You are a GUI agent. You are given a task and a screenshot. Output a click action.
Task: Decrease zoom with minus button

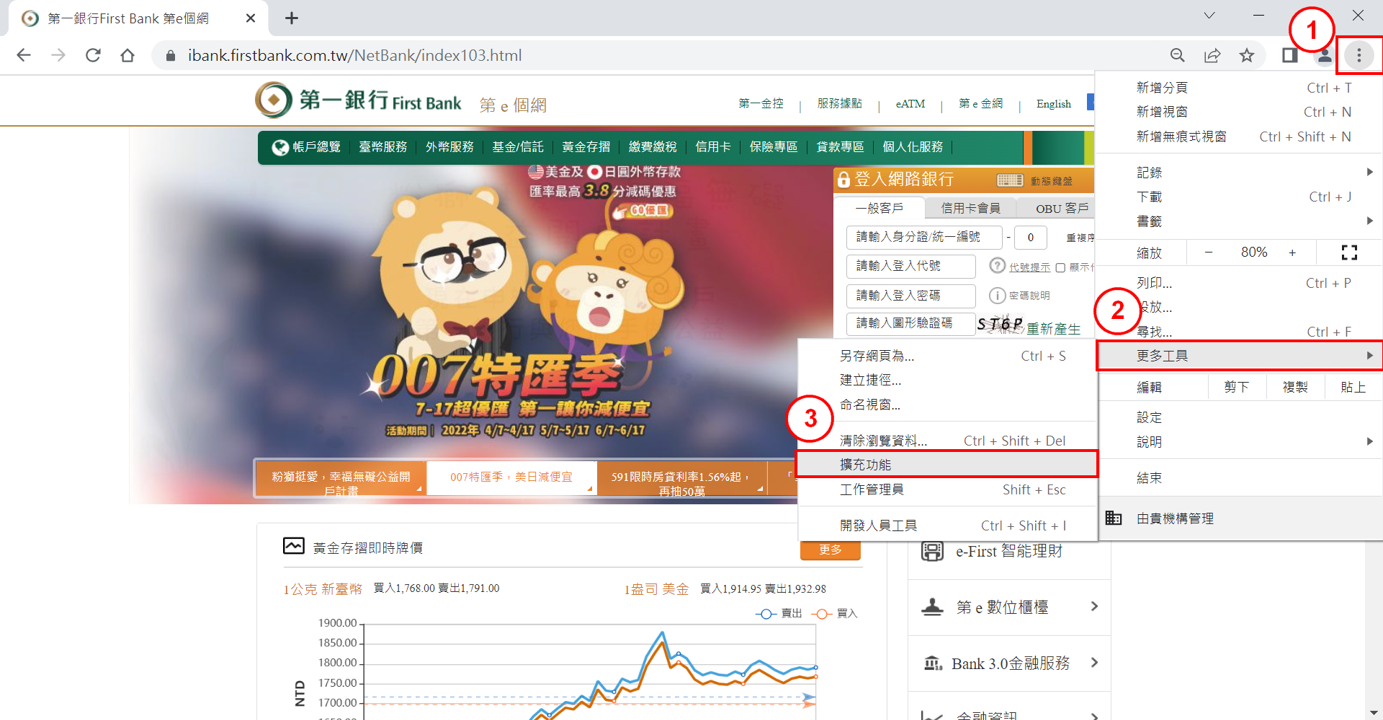click(x=1208, y=253)
